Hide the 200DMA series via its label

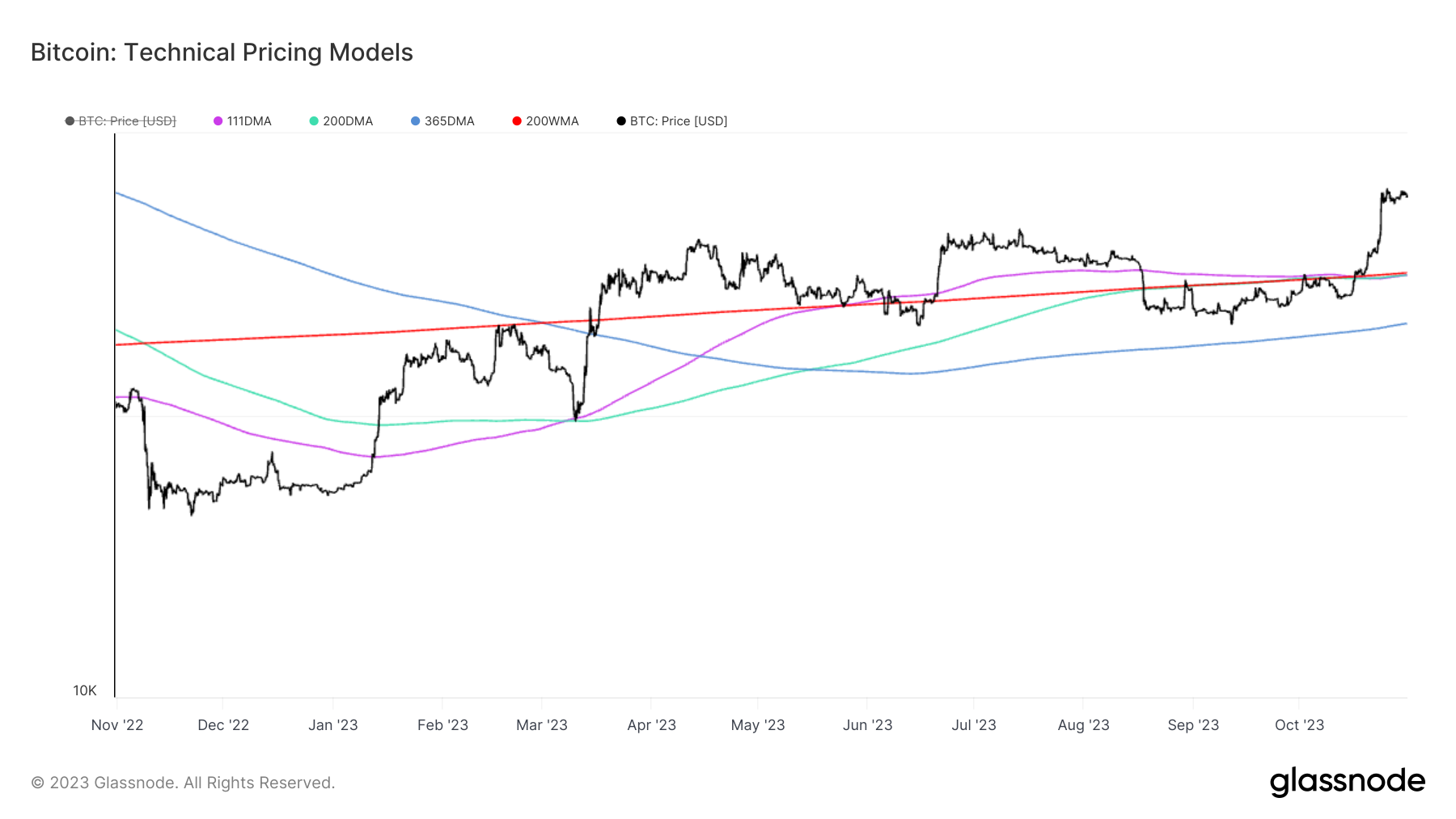tap(348, 121)
